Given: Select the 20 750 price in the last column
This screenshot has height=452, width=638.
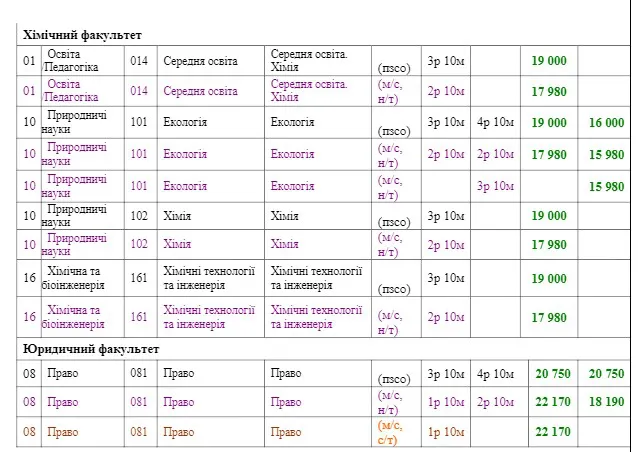Looking at the screenshot, I should click(606, 373).
